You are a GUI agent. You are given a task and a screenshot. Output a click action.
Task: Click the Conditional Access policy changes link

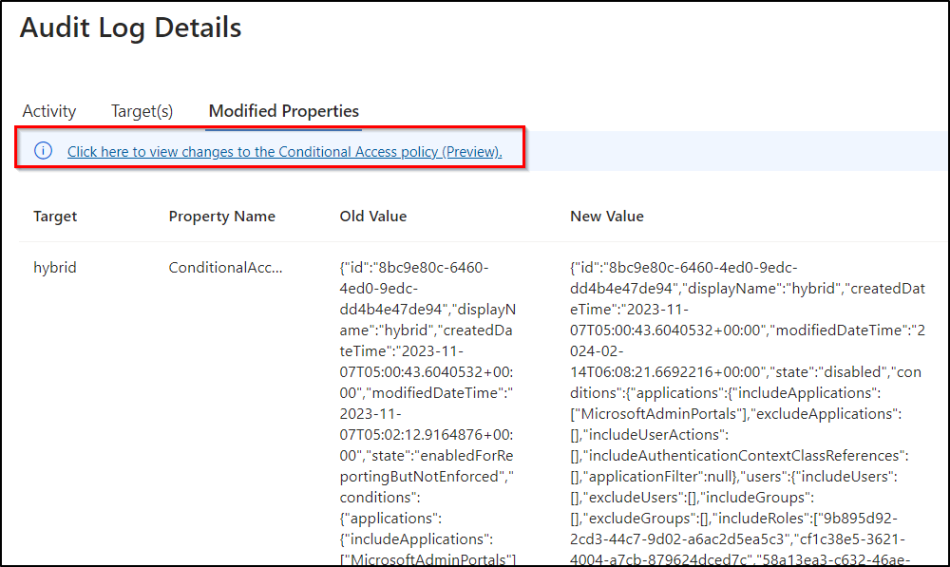tap(284, 151)
